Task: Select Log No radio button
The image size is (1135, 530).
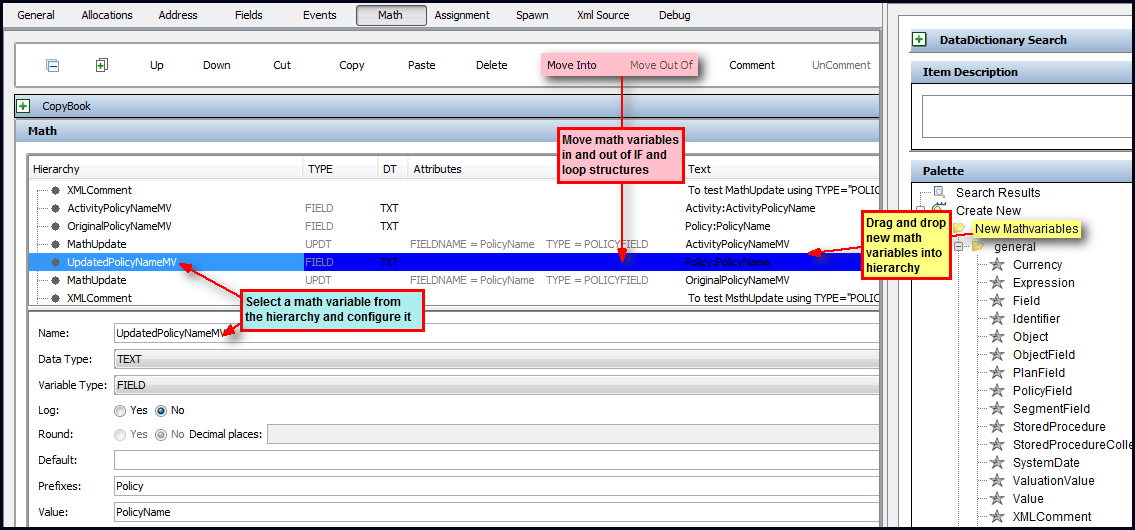Action: tap(161, 411)
